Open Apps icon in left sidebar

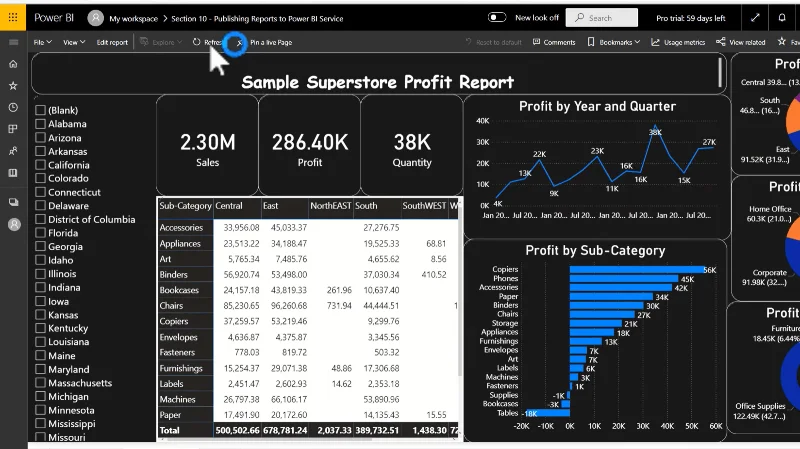point(13,129)
